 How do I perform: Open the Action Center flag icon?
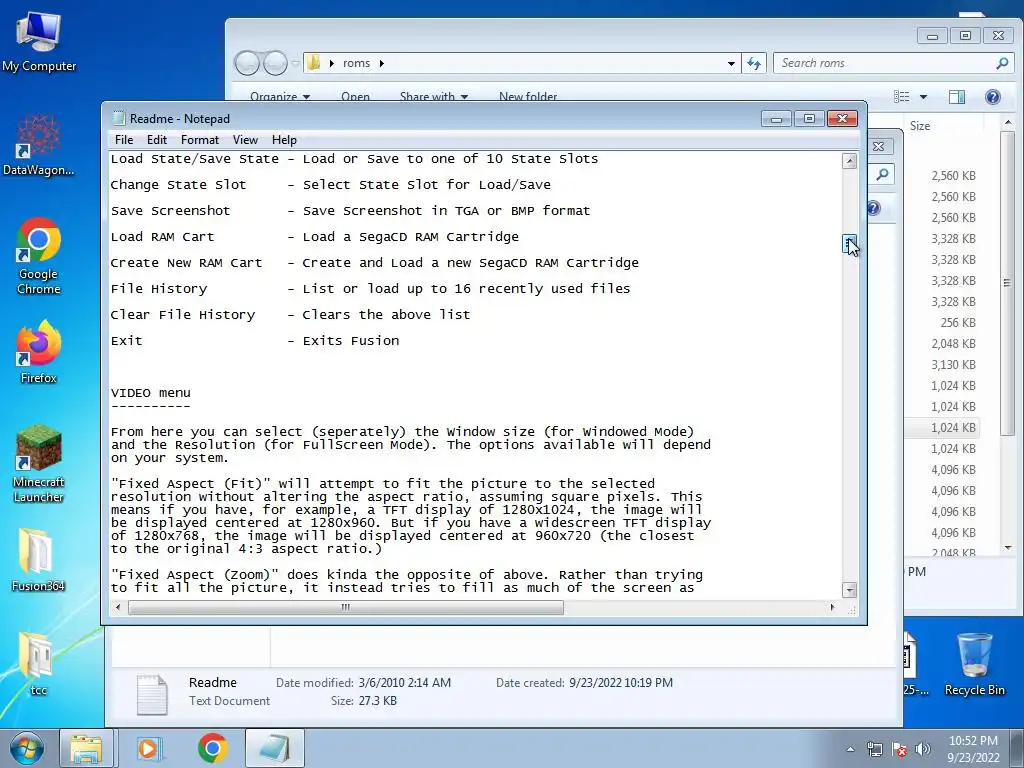point(899,749)
